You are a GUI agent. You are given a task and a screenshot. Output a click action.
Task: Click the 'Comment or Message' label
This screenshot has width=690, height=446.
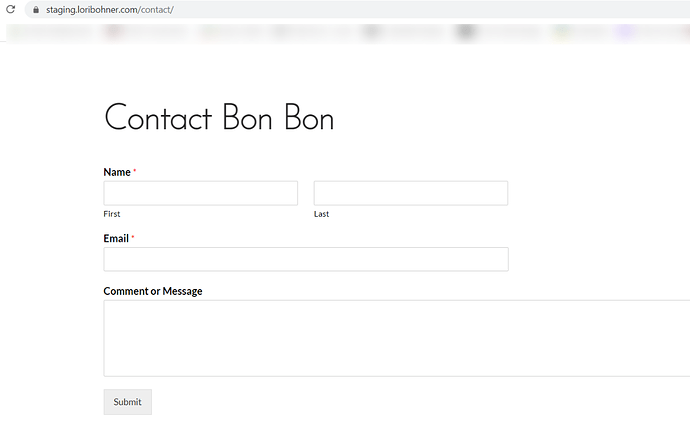(153, 291)
